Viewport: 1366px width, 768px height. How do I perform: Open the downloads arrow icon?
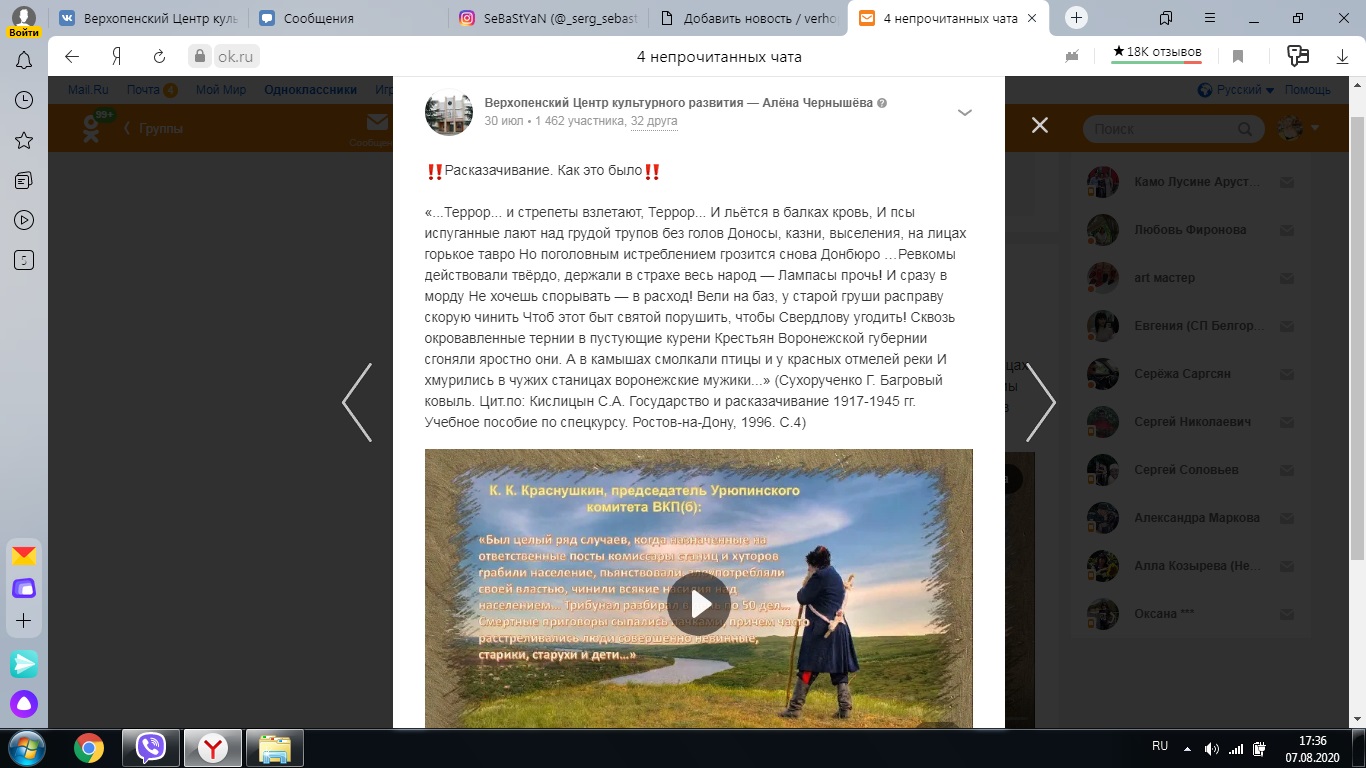[1342, 57]
